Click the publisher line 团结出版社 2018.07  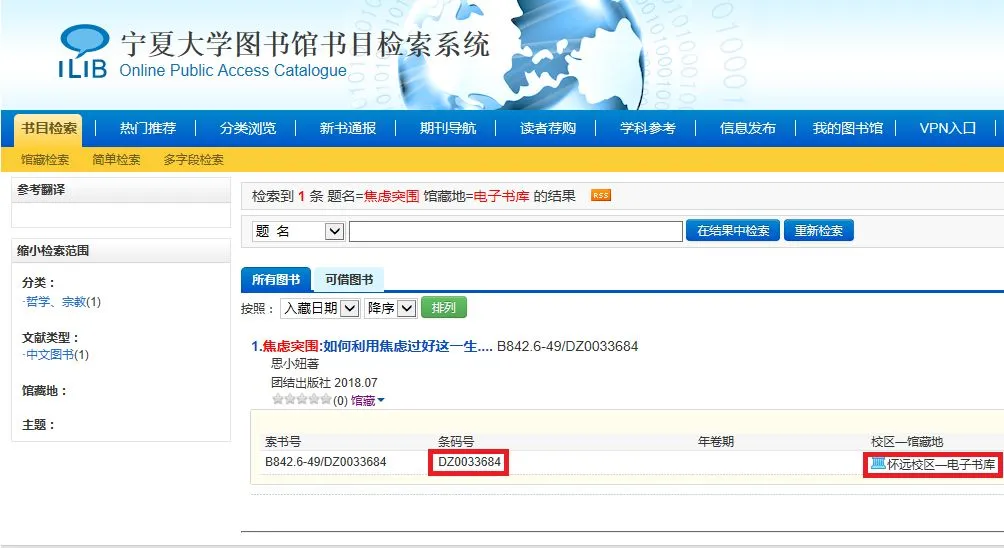(x=324, y=382)
